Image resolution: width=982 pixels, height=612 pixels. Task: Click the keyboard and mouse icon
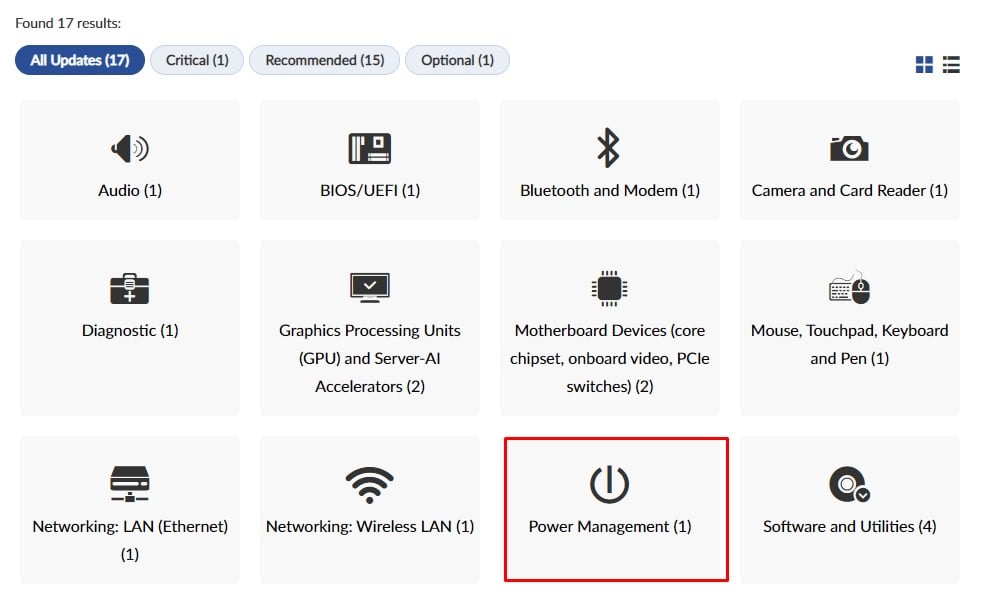(x=849, y=288)
